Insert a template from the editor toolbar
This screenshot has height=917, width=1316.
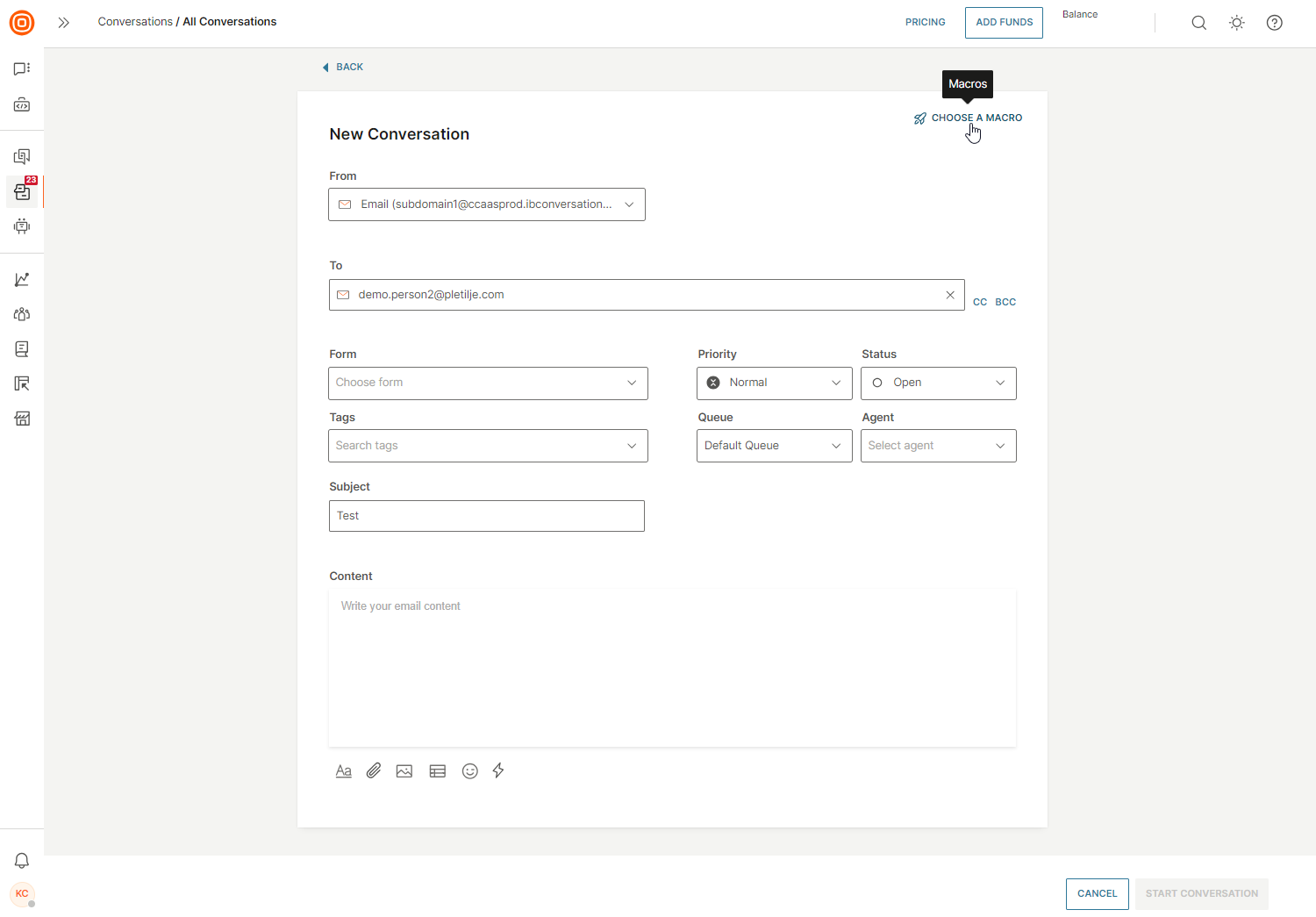tap(438, 770)
